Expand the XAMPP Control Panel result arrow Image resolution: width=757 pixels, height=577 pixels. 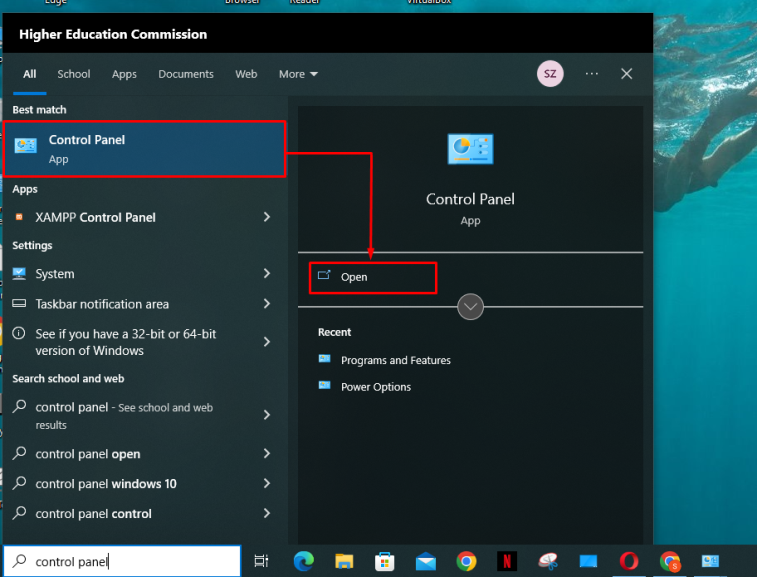[x=267, y=217]
